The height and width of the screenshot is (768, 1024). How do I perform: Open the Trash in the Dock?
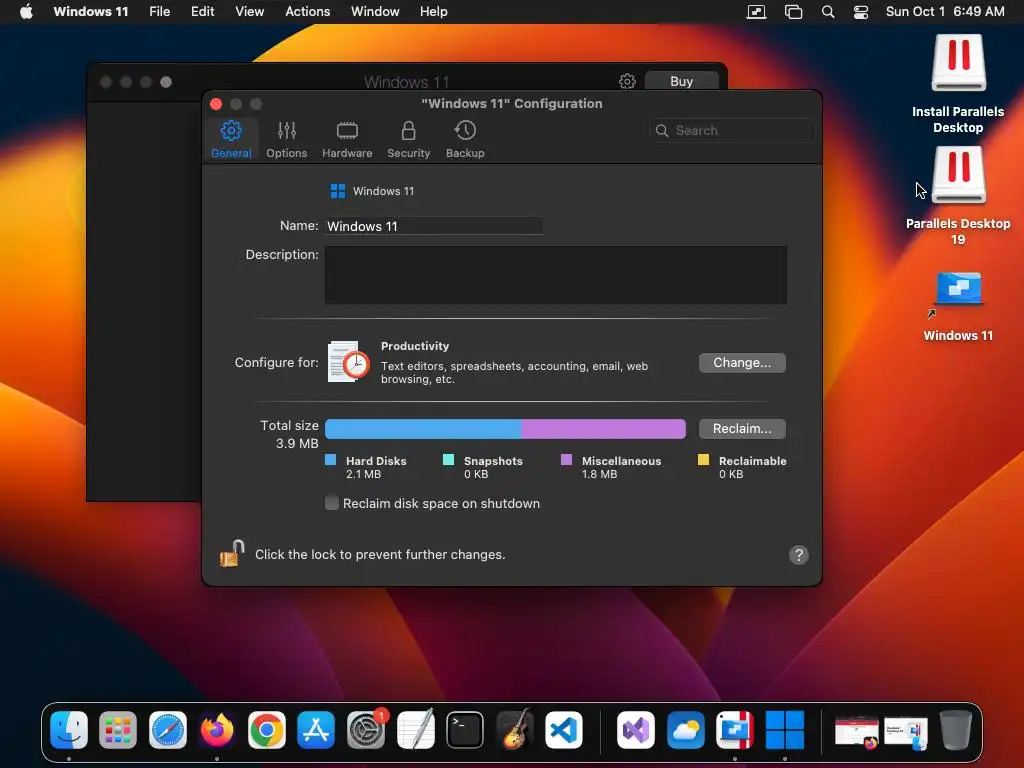(955, 729)
